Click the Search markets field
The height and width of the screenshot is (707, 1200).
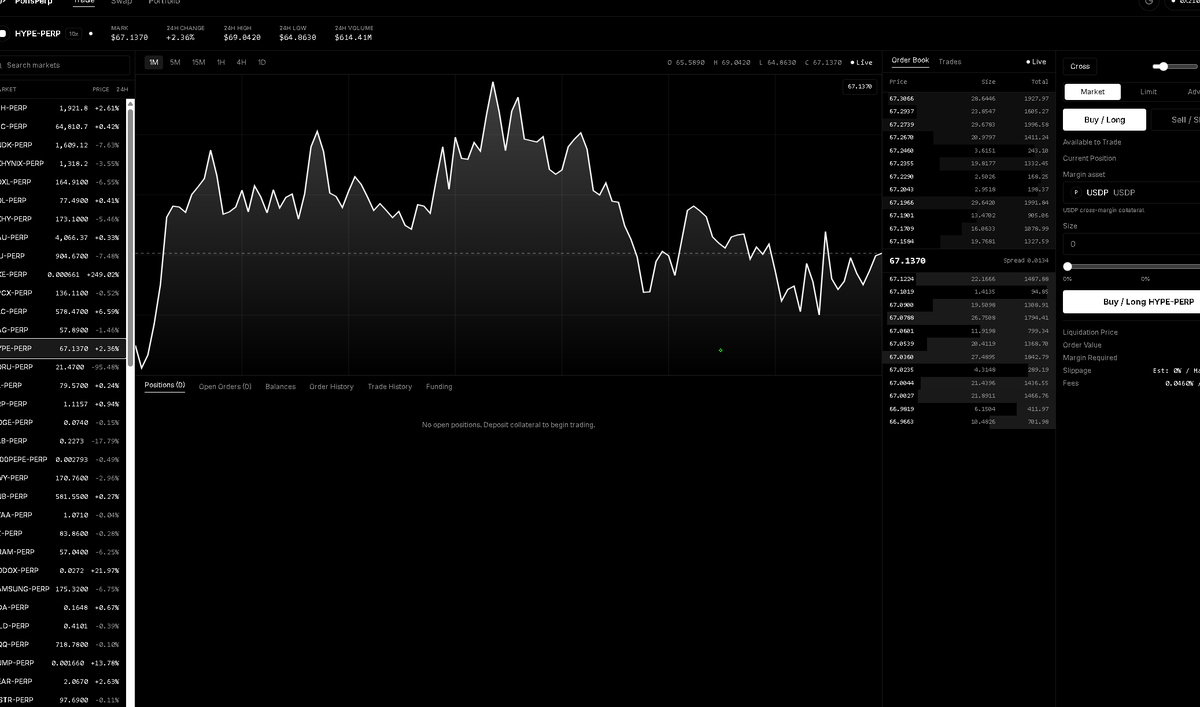pyautogui.click(x=65, y=65)
